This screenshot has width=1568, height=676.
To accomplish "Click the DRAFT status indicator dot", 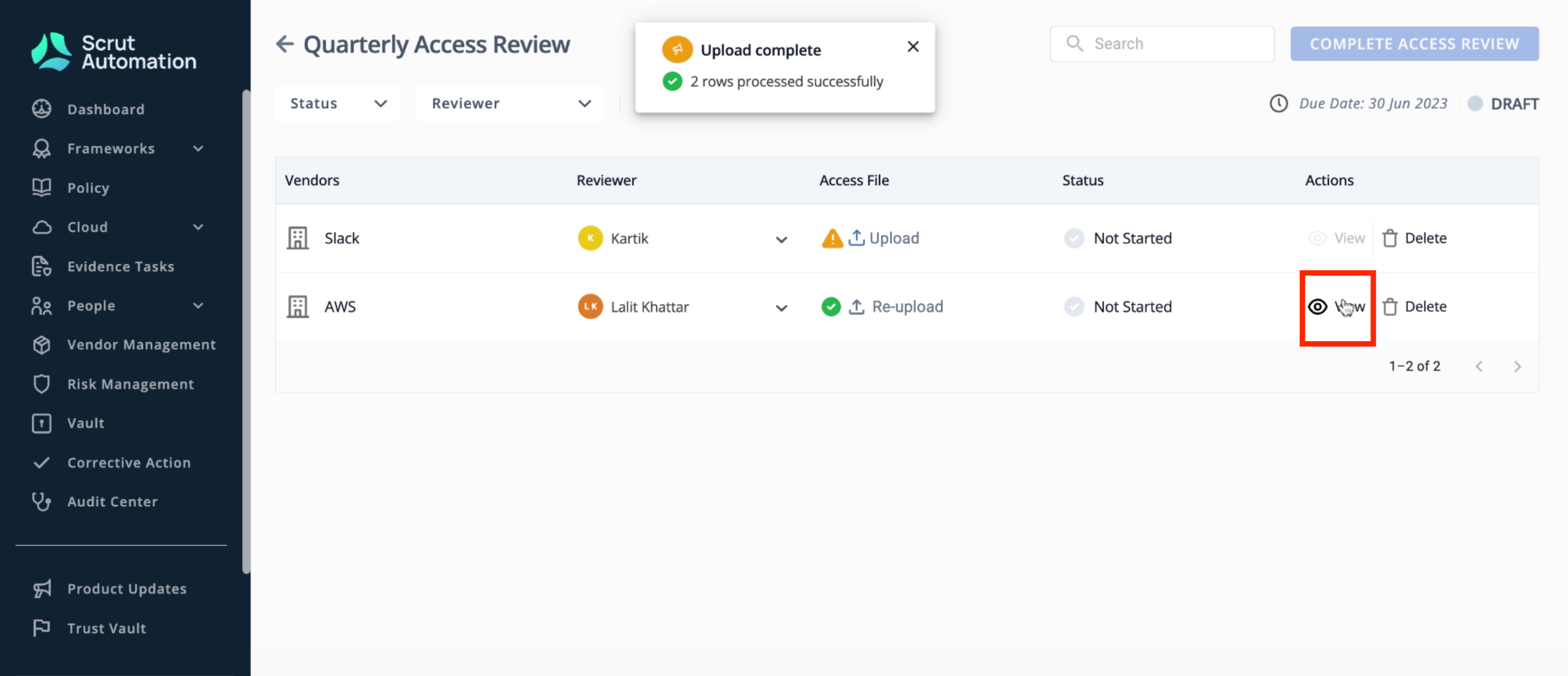I will [x=1475, y=104].
